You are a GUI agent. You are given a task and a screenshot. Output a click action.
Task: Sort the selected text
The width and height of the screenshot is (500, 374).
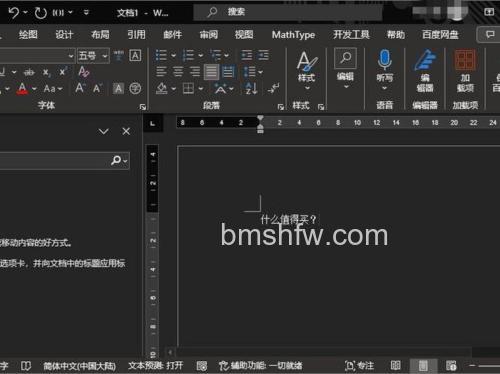tap(251, 88)
